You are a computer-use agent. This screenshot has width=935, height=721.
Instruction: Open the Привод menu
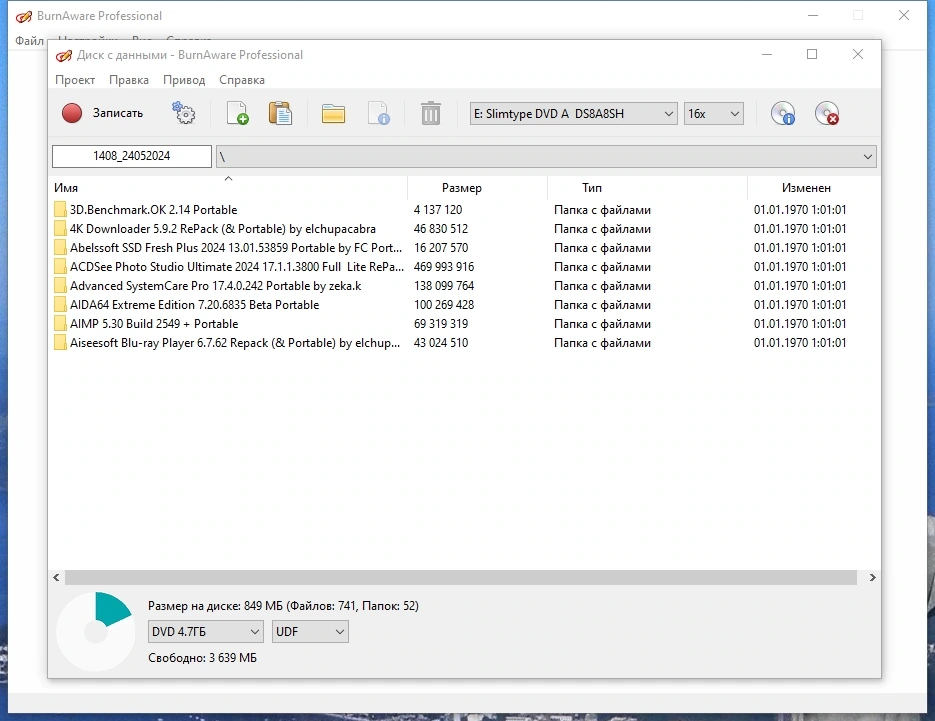[x=184, y=80]
